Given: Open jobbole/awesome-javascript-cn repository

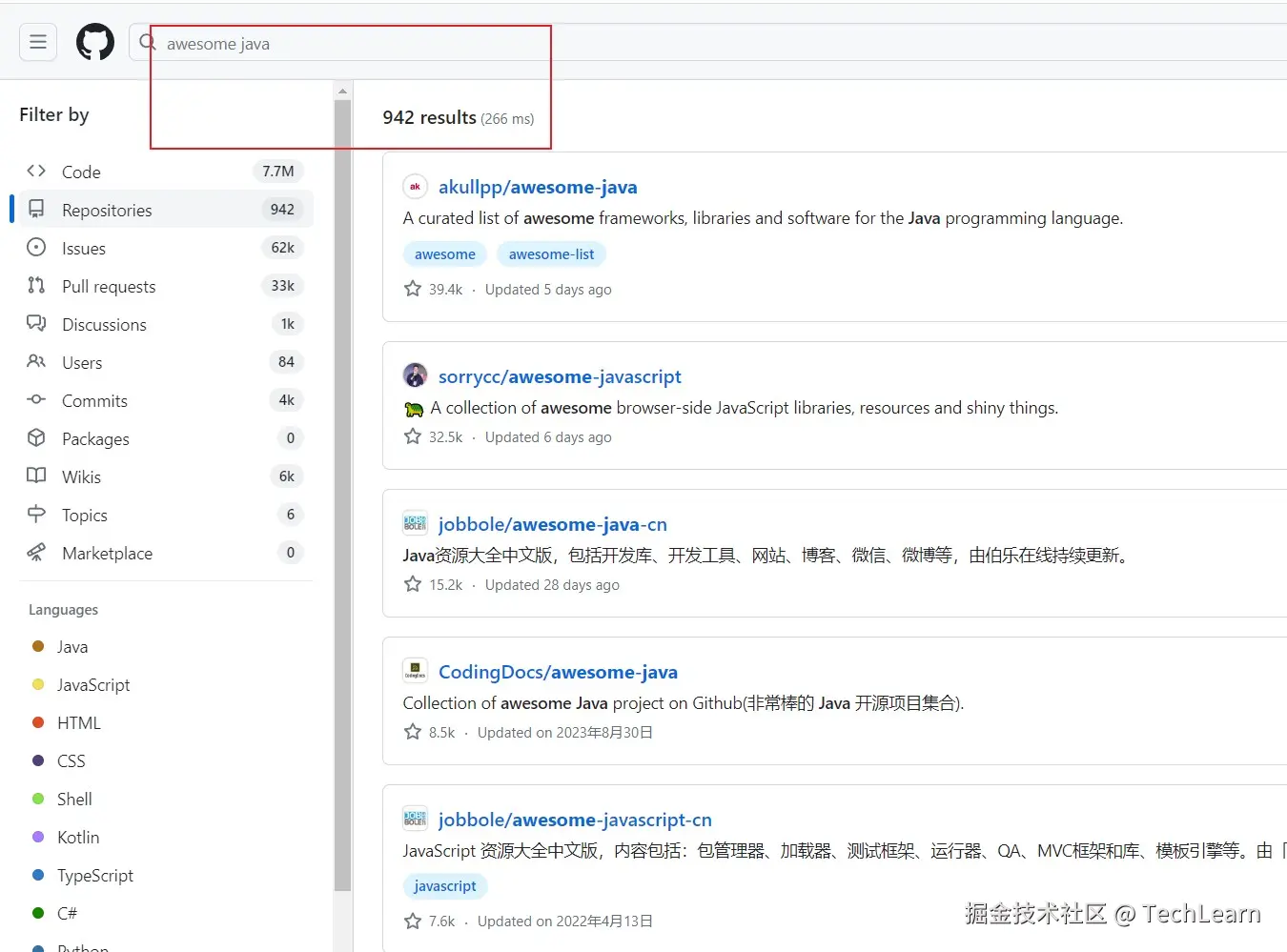Looking at the screenshot, I should pos(575,820).
